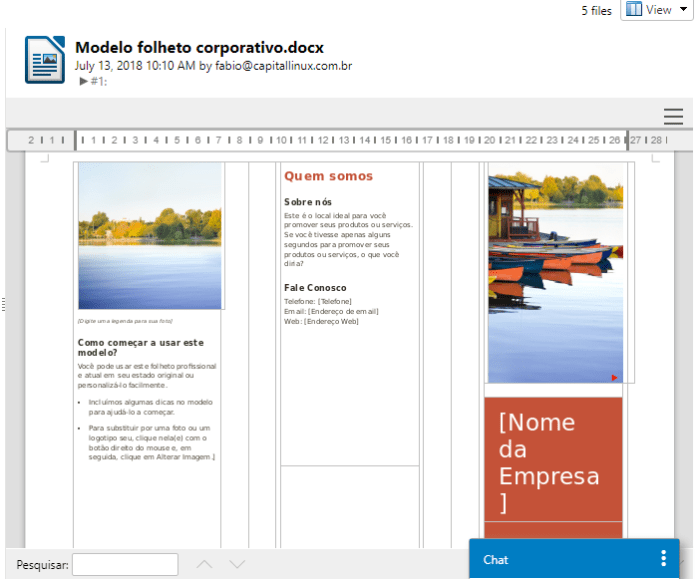Expand the #1 version disclosure triangle
Viewport: 700px width, 579px height.
pyautogui.click(x=84, y=81)
